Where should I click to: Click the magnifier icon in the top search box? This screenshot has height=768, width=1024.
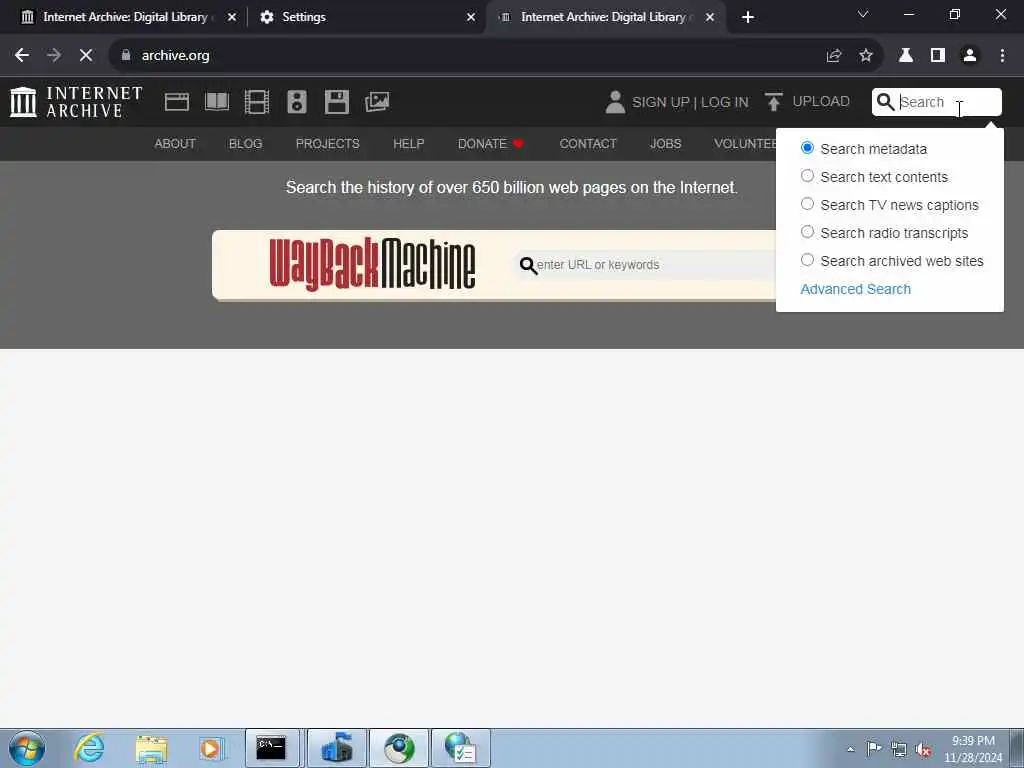click(x=885, y=102)
